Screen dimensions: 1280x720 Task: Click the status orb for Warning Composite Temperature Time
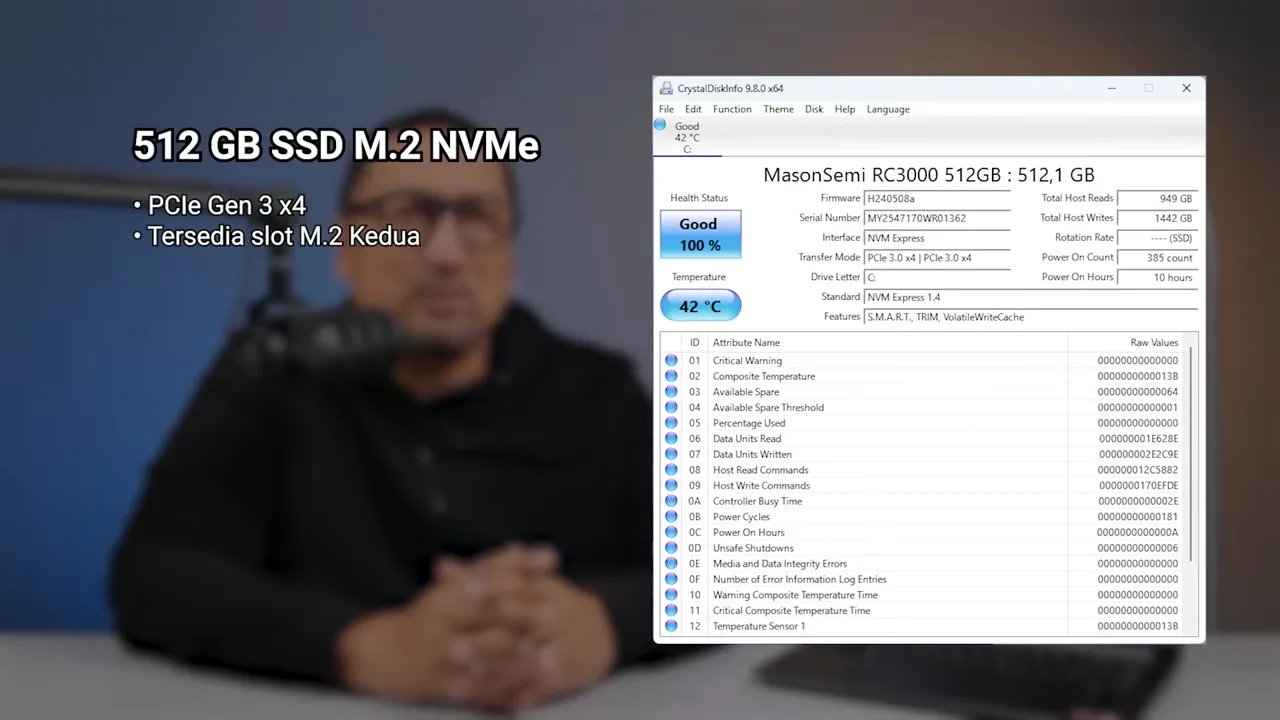[671, 595]
